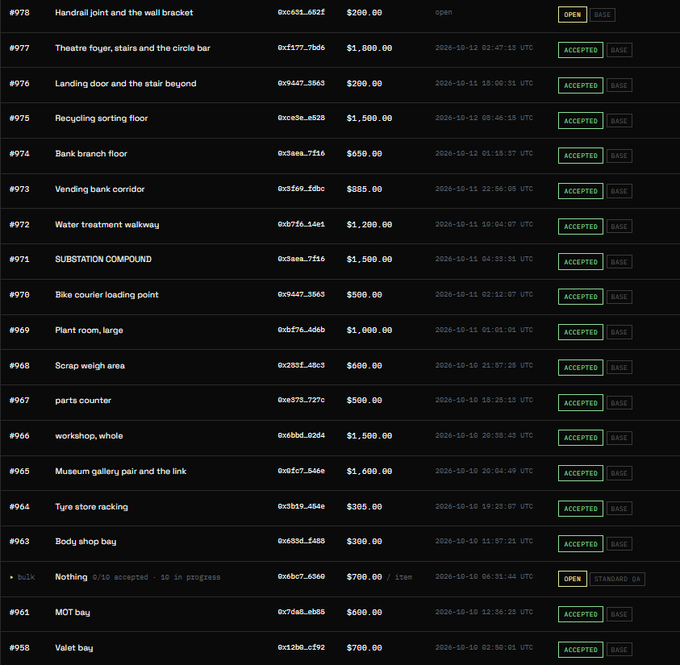The width and height of the screenshot is (680, 665).
Task: Click the $305.00 amount
Action: pos(364,507)
